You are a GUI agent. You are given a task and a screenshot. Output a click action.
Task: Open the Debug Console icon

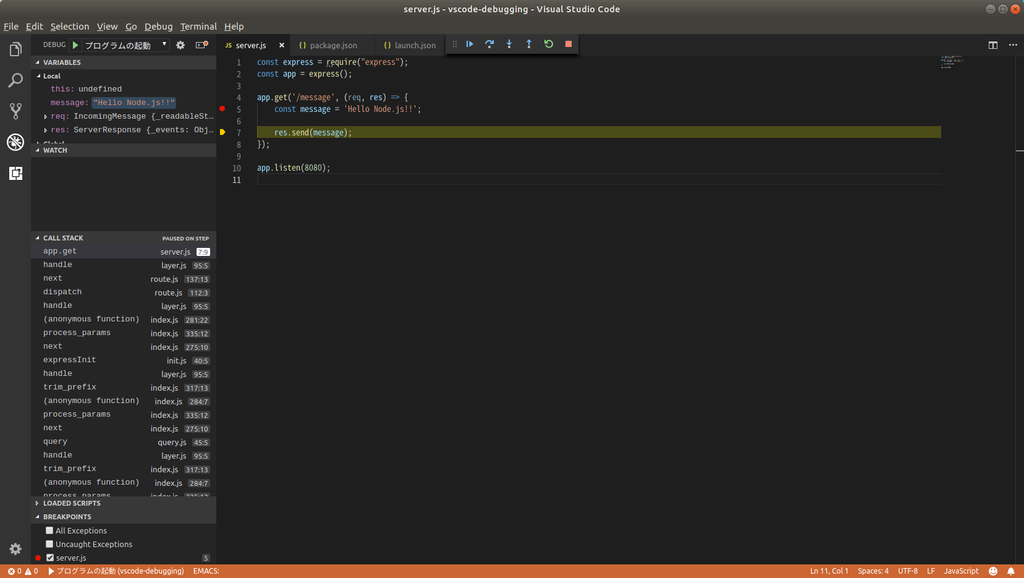coord(201,45)
